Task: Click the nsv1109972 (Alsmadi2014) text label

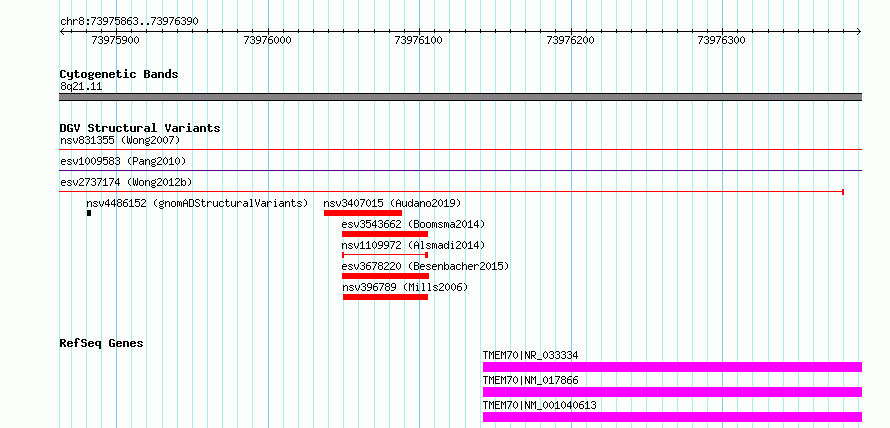Action: (x=413, y=245)
